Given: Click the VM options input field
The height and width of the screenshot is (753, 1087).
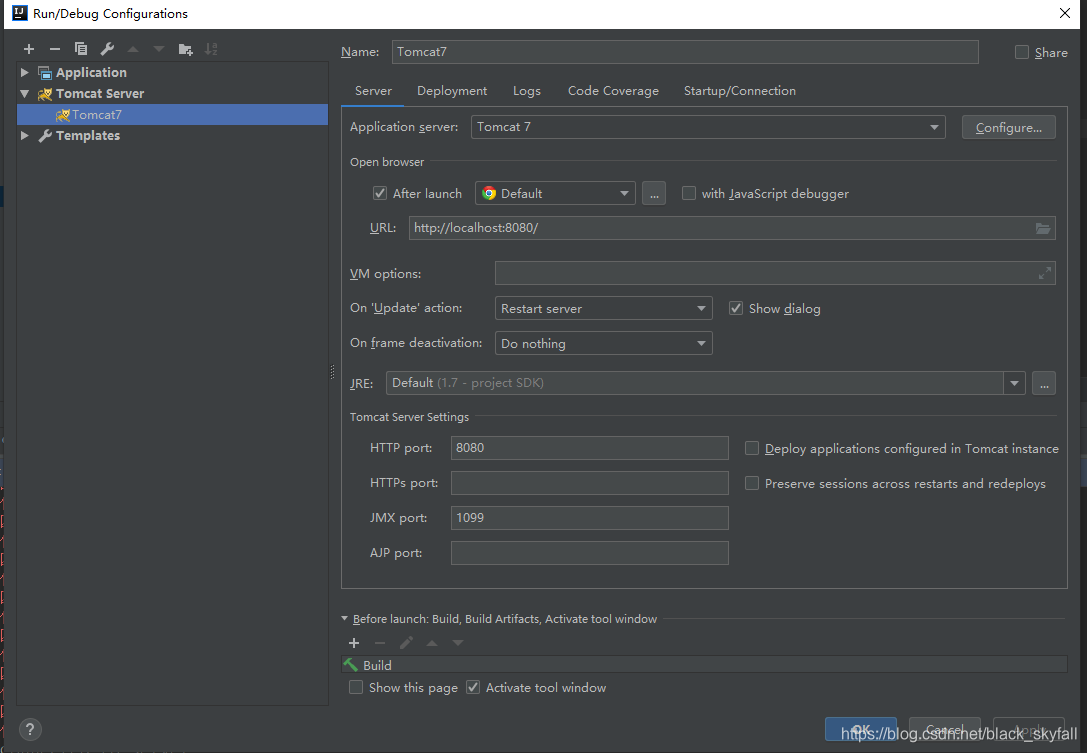Looking at the screenshot, I should [775, 274].
